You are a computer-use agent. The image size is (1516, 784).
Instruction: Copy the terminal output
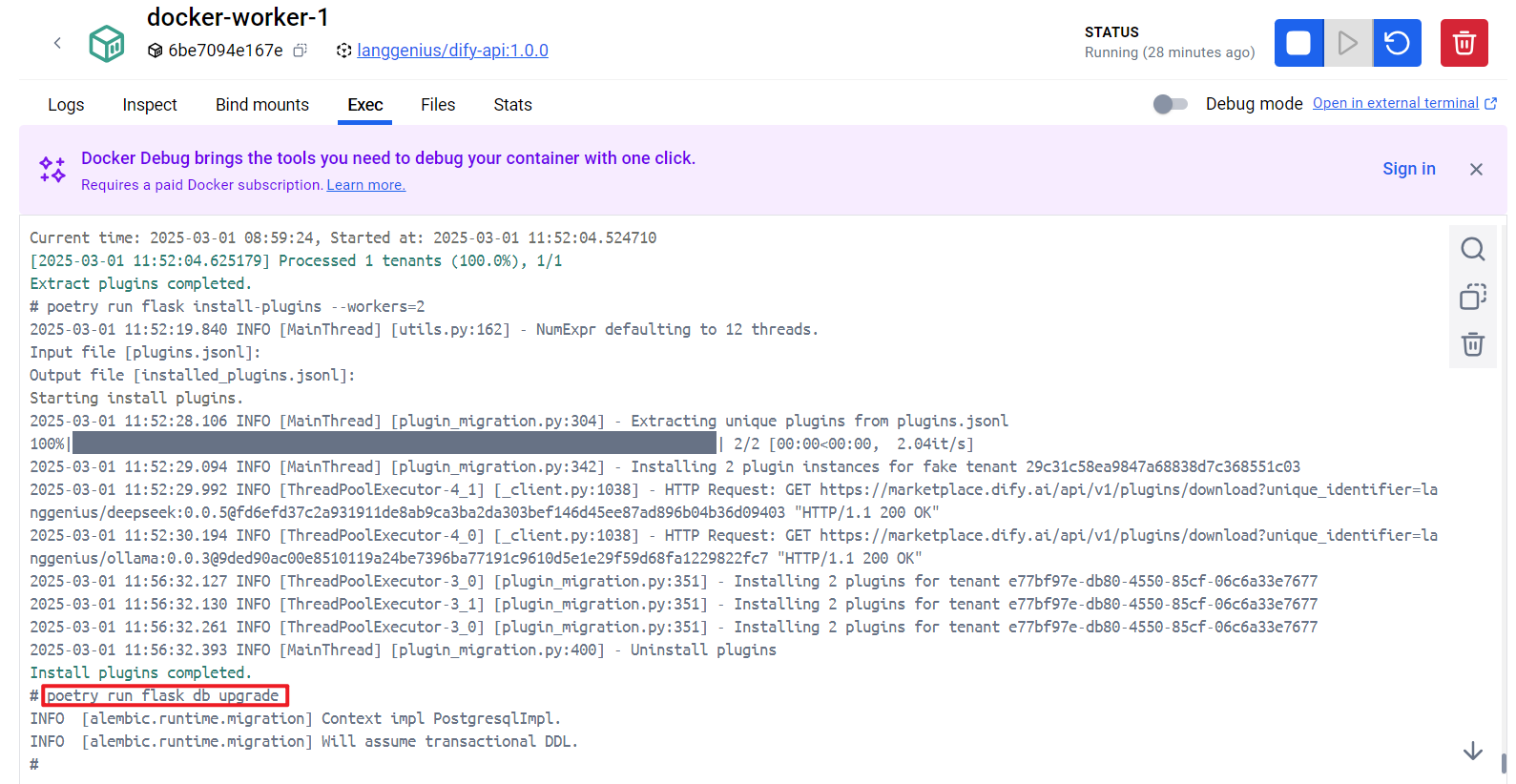[1473, 297]
